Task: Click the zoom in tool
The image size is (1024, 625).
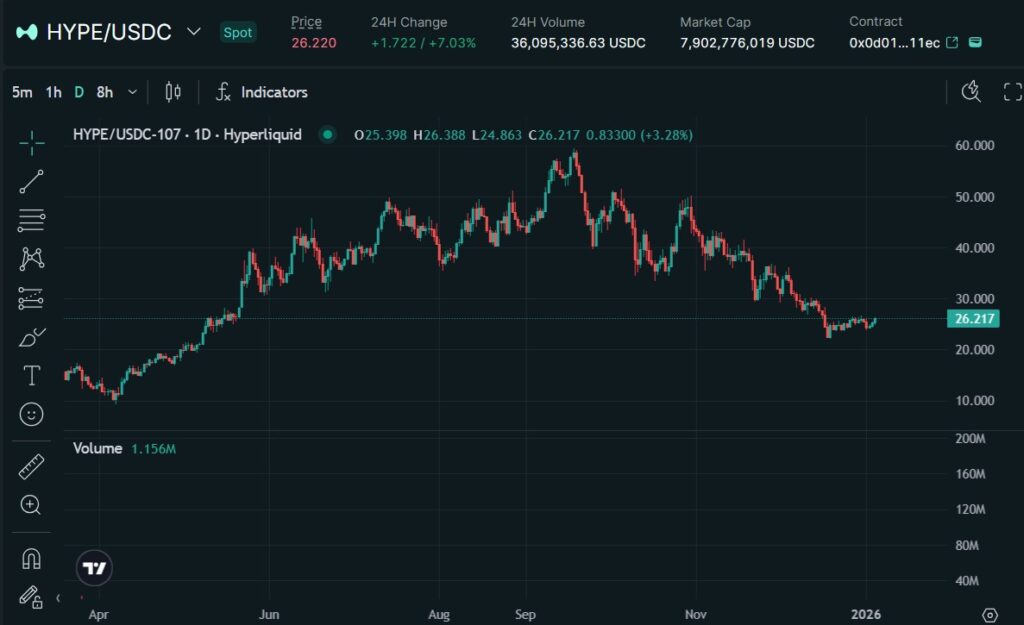Action: point(32,505)
